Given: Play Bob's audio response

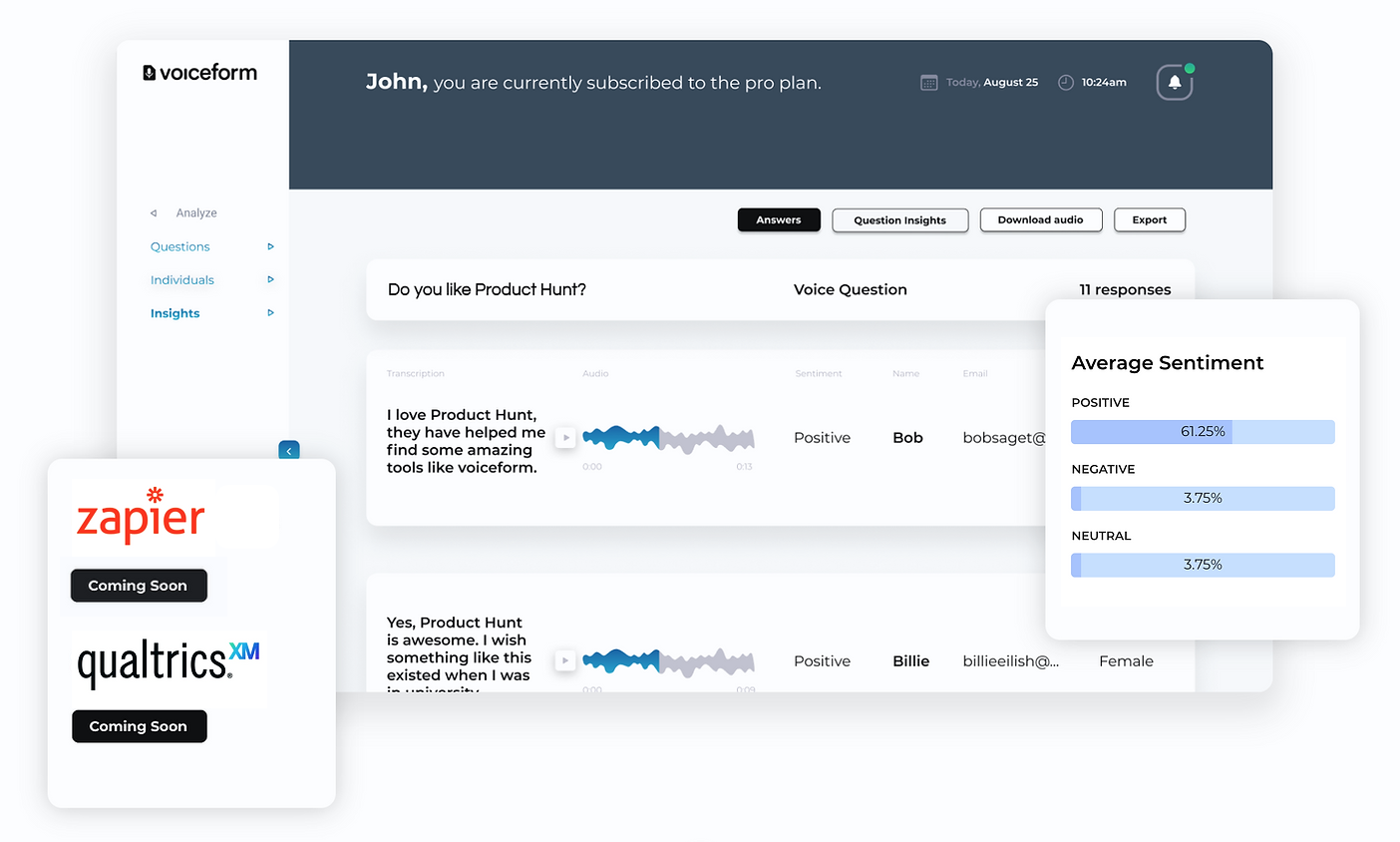Looking at the screenshot, I should tap(565, 437).
